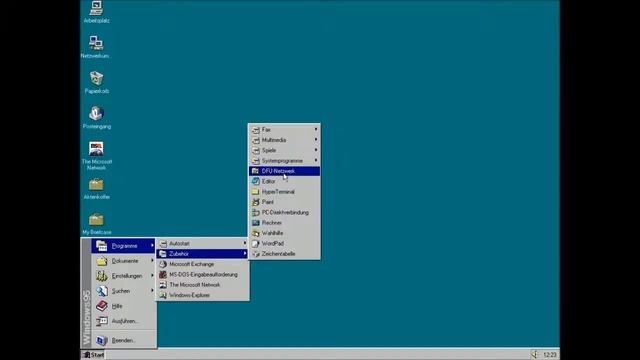Click the Einstellungen control panel icon
The width and height of the screenshot is (640, 360).
[x=102, y=276]
